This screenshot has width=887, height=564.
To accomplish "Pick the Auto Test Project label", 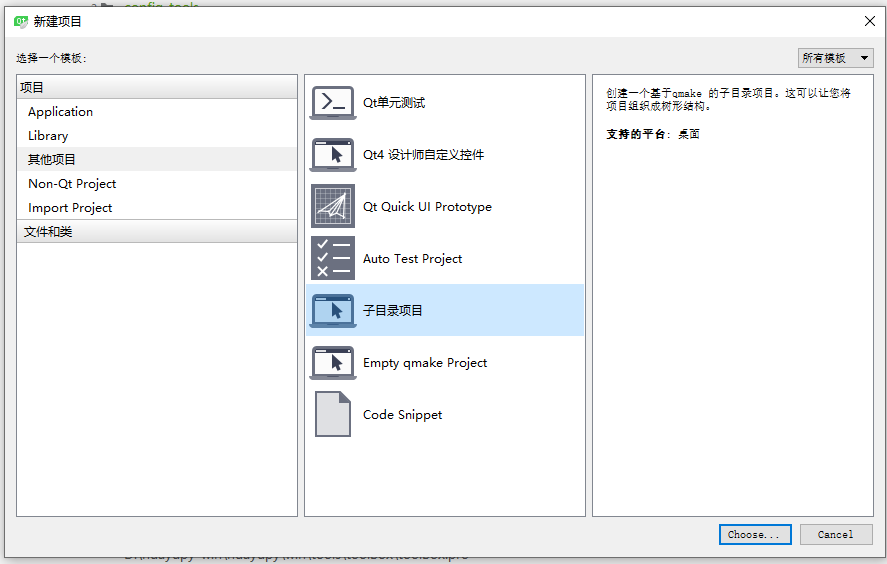I will tap(412, 259).
